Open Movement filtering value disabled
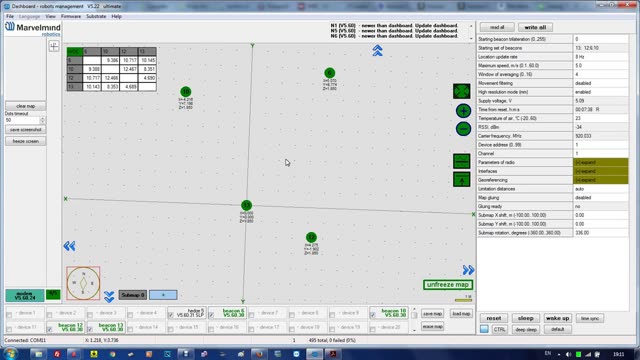The width and height of the screenshot is (640, 360). [600, 83]
